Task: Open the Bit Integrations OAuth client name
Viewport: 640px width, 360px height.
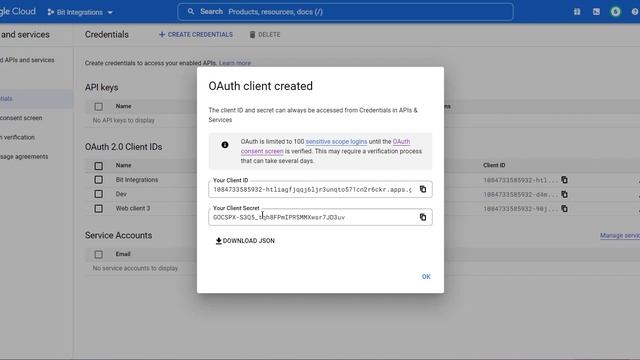Action: click(137, 180)
